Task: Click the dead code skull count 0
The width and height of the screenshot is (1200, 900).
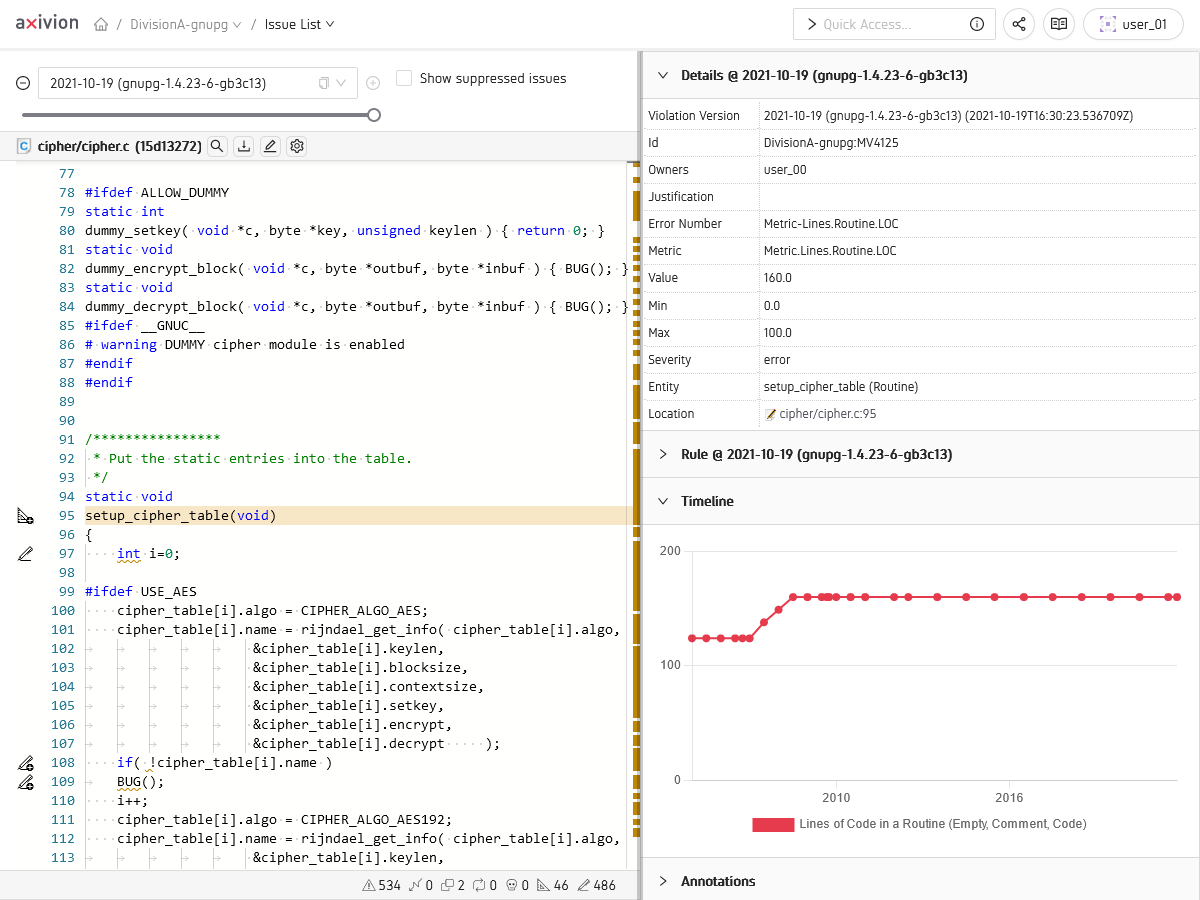Action: 517,885
